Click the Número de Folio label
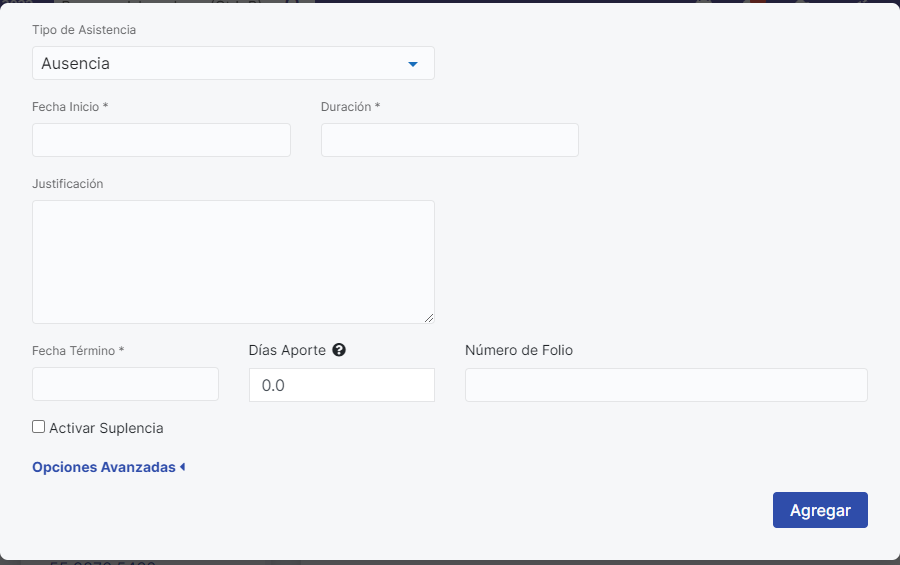900x565 pixels. [x=519, y=350]
